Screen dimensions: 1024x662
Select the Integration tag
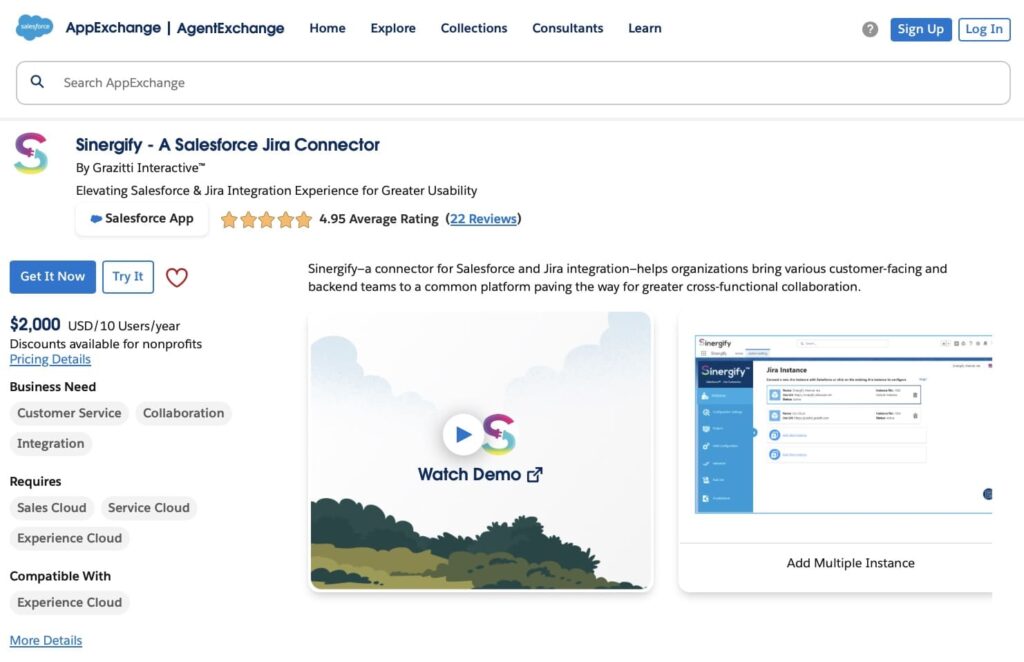click(50, 444)
